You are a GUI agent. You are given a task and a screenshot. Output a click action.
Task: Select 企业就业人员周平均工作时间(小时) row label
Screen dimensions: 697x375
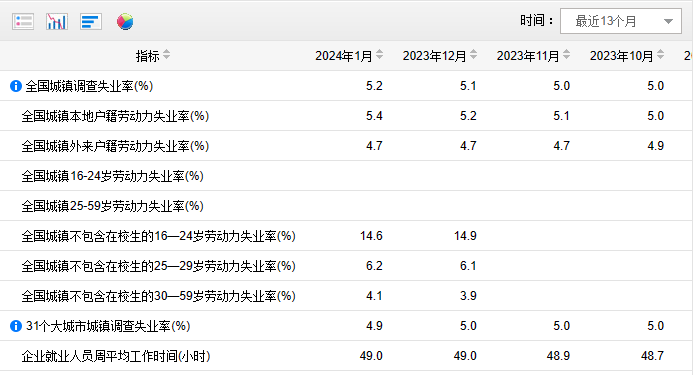pyautogui.click(x=116, y=356)
